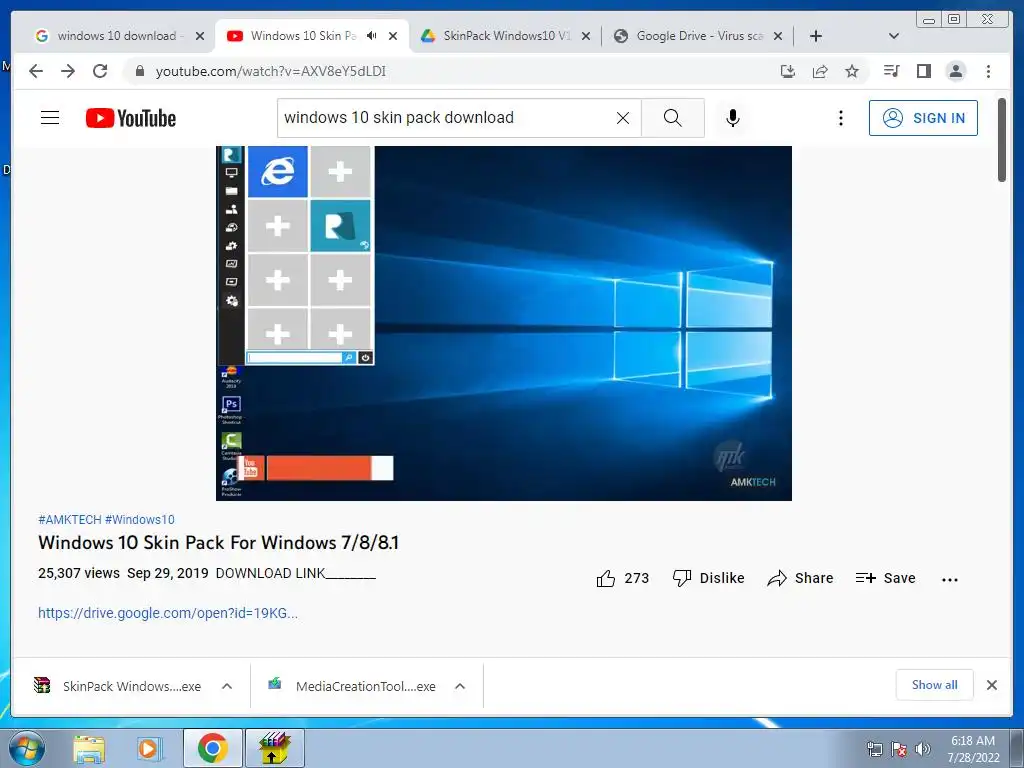Dislike the video

pos(709,578)
